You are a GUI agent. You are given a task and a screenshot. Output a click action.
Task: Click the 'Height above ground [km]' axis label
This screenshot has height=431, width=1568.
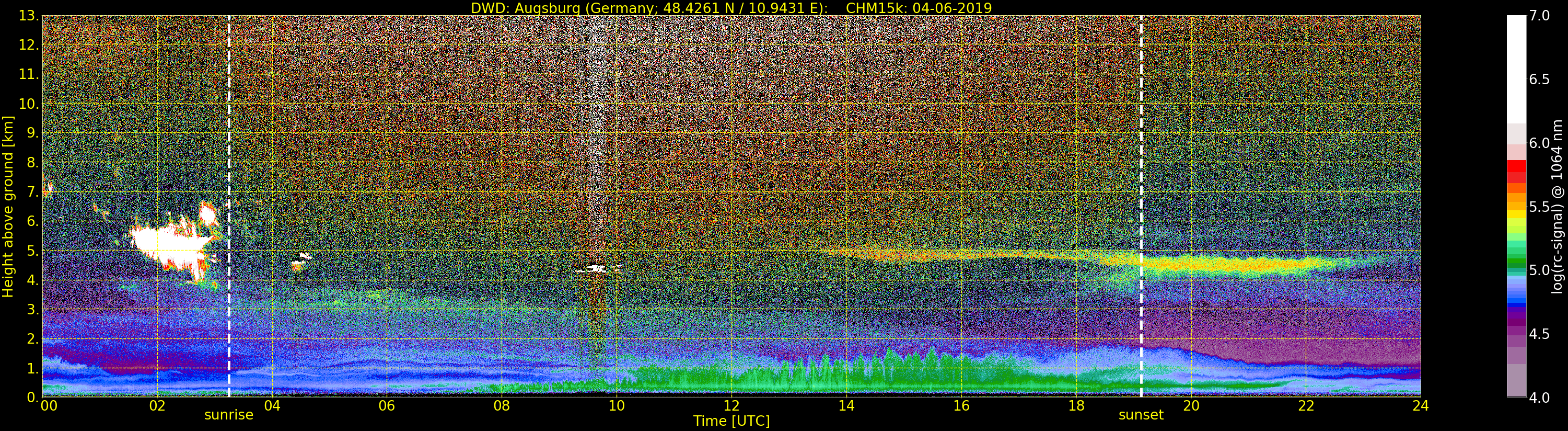coord(8,207)
